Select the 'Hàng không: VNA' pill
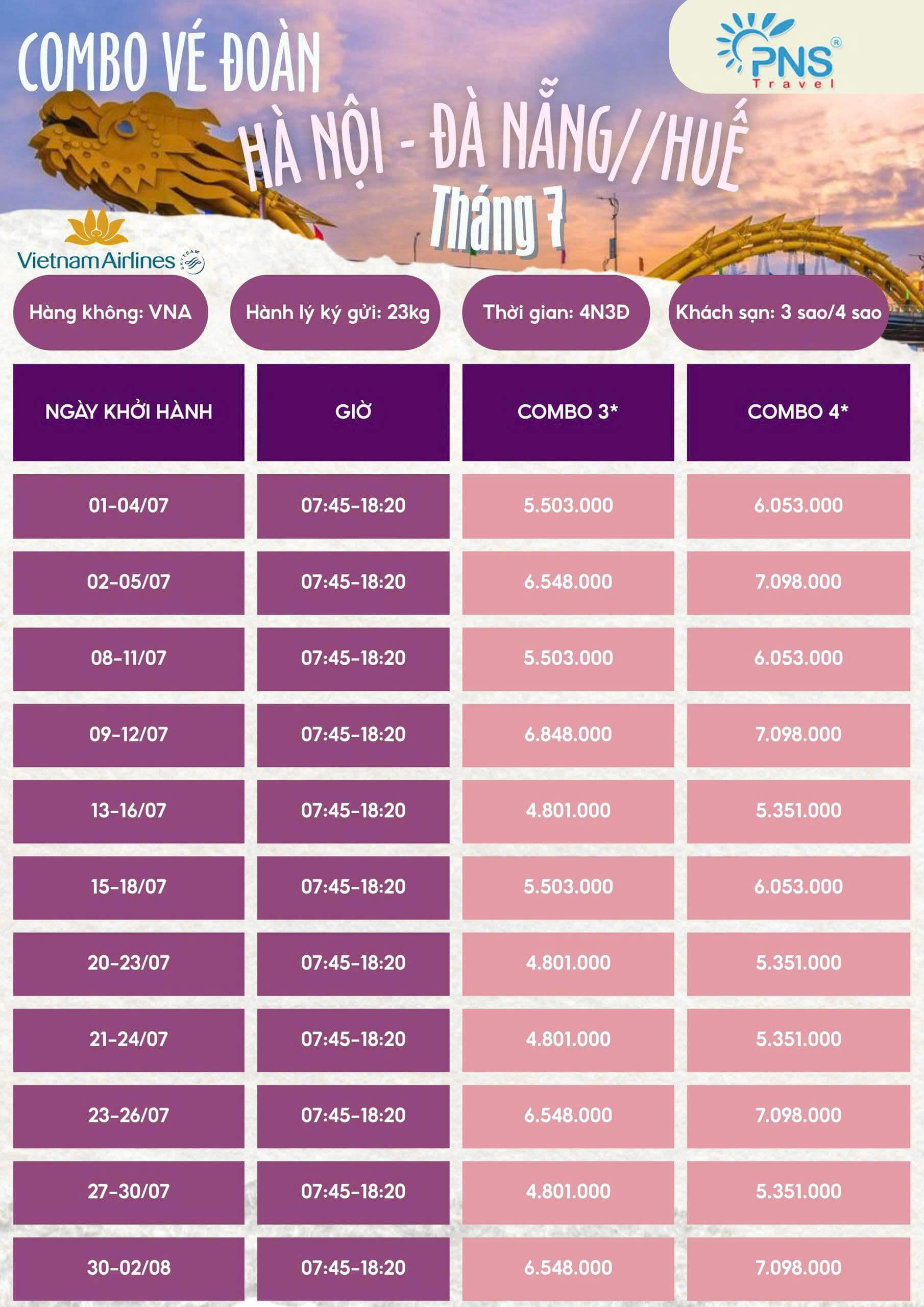Viewport: 924px width, 1307px height. [110, 312]
